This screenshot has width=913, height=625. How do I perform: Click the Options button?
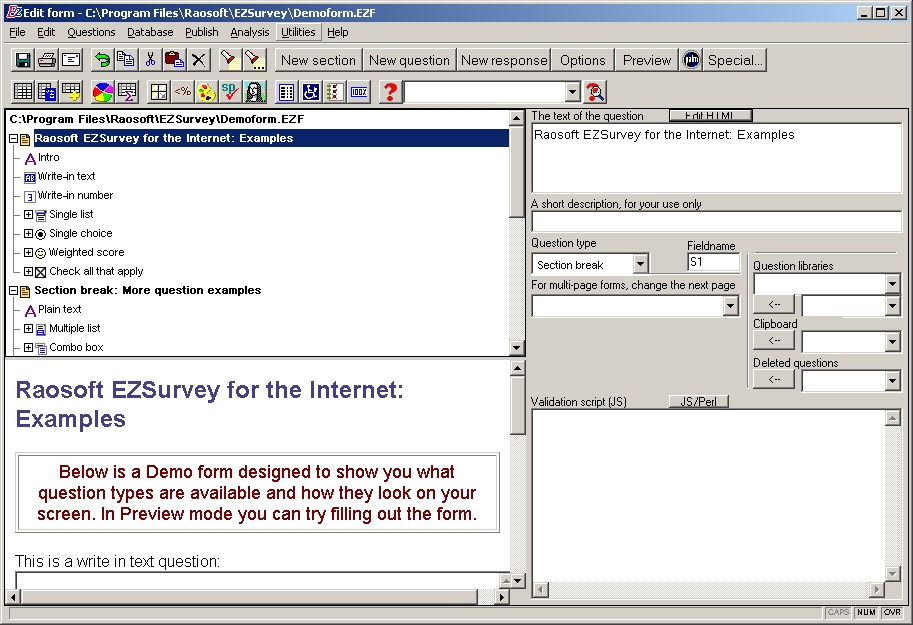pyautogui.click(x=582, y=60)
